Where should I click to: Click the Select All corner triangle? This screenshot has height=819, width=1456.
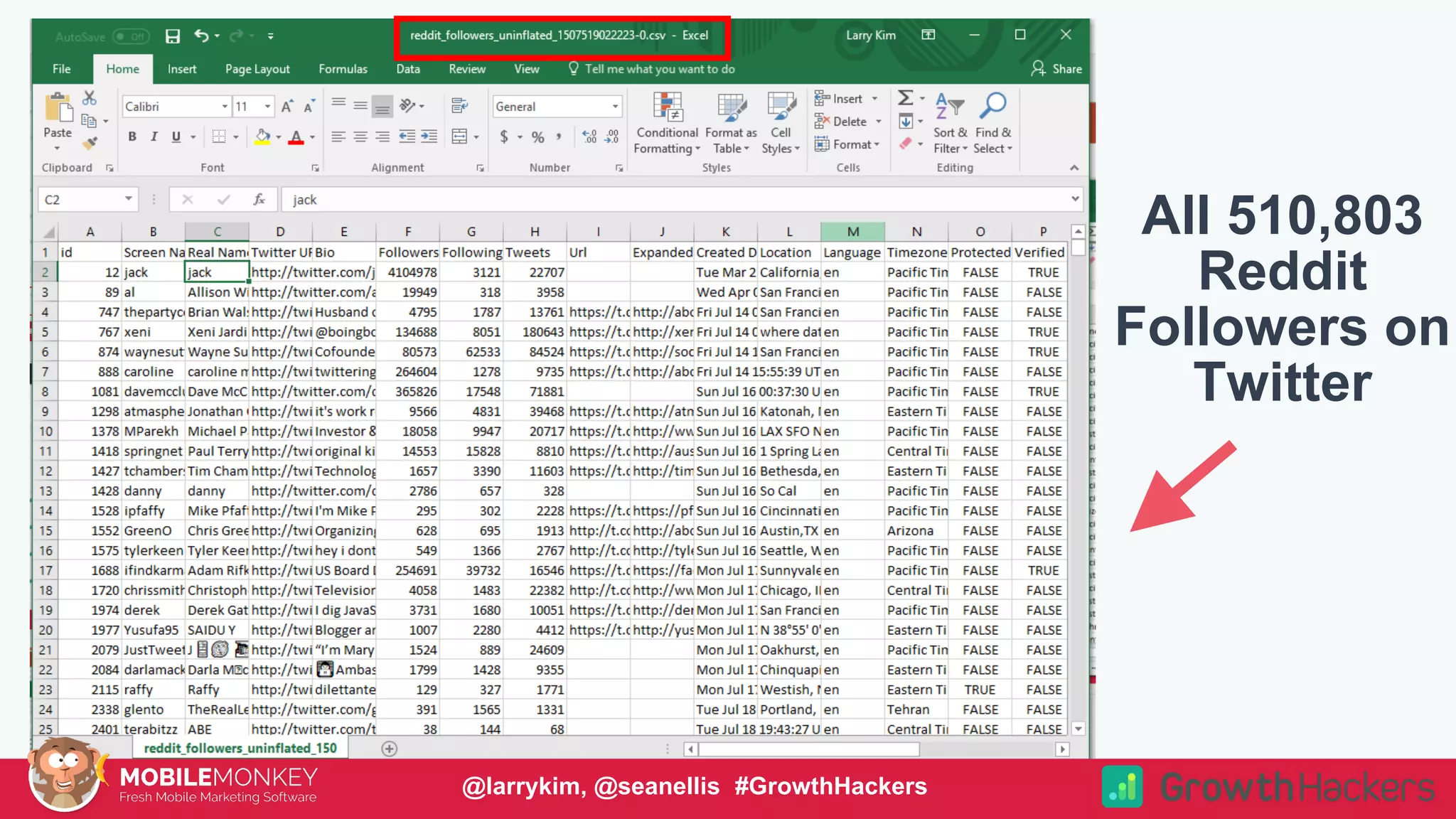pos(48,232)
